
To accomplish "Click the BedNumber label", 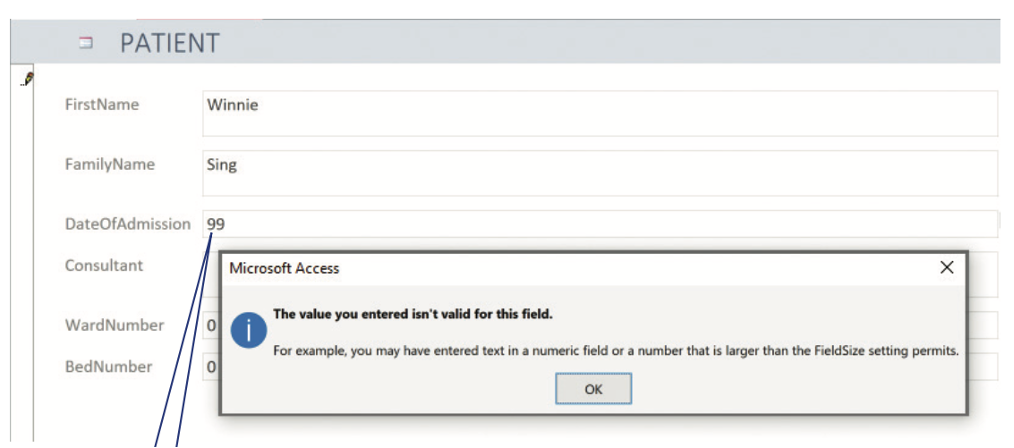I will pyautogui.click(x=109, y=367).
